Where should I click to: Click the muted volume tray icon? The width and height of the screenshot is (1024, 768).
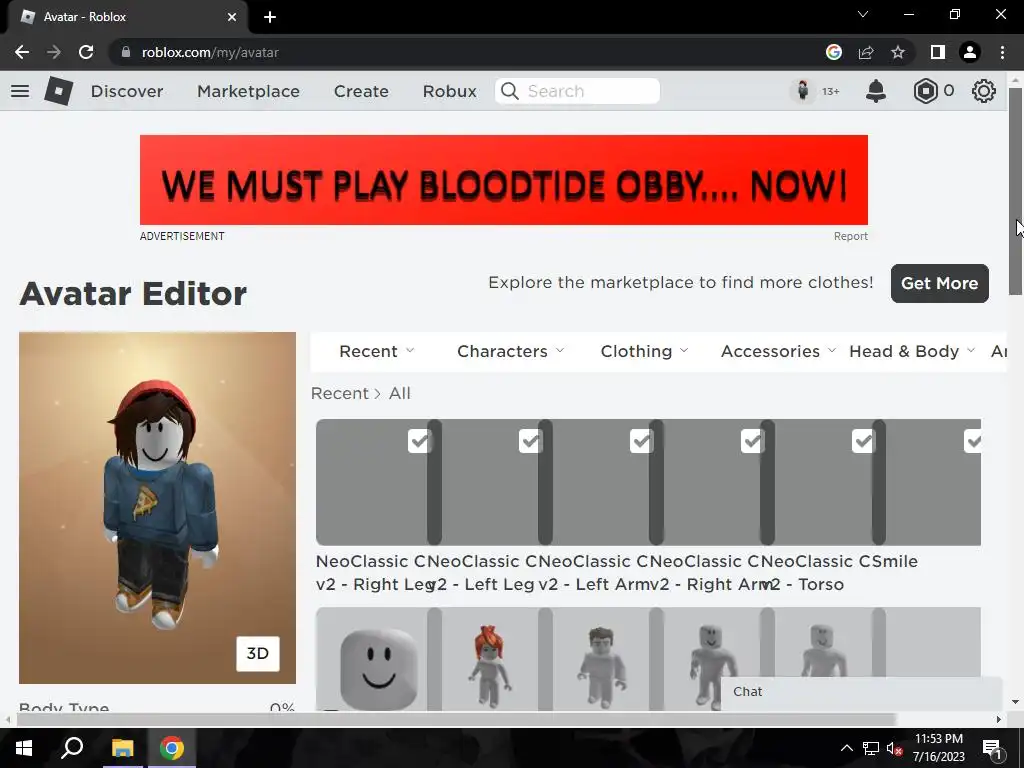(x=895, y=748)
